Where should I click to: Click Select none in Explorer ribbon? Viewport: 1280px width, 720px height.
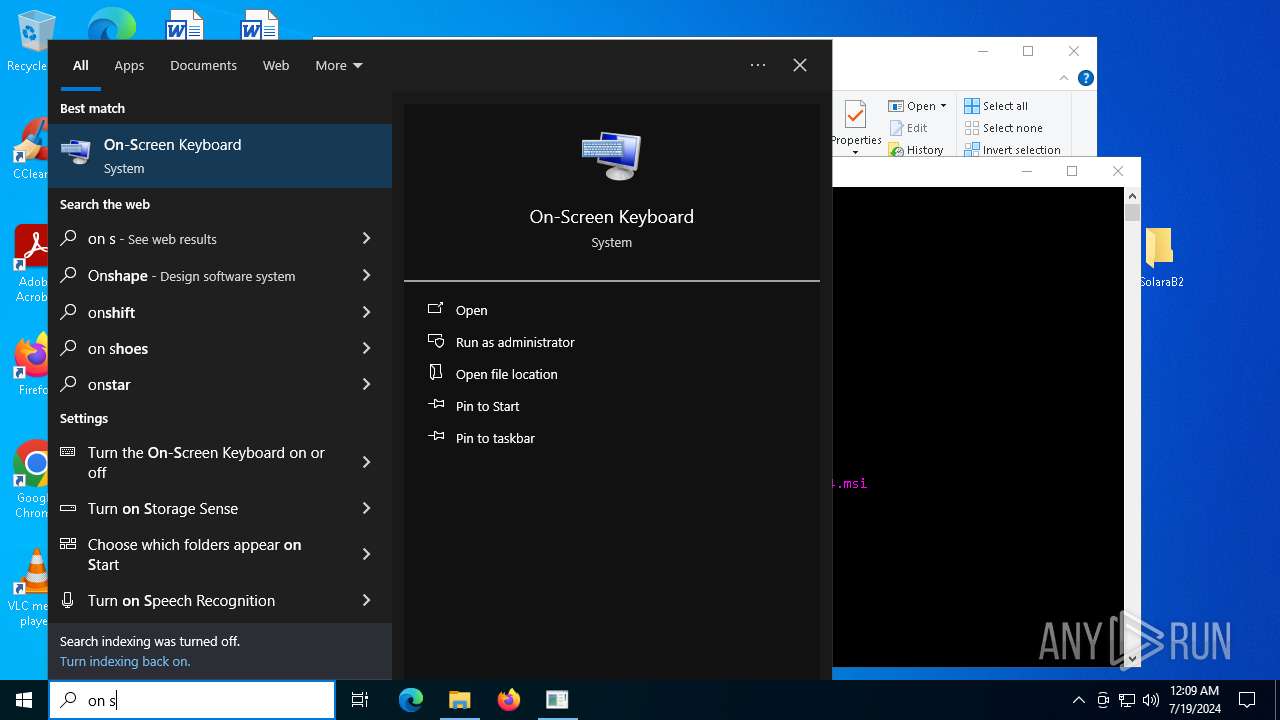tap(1004, 128)
